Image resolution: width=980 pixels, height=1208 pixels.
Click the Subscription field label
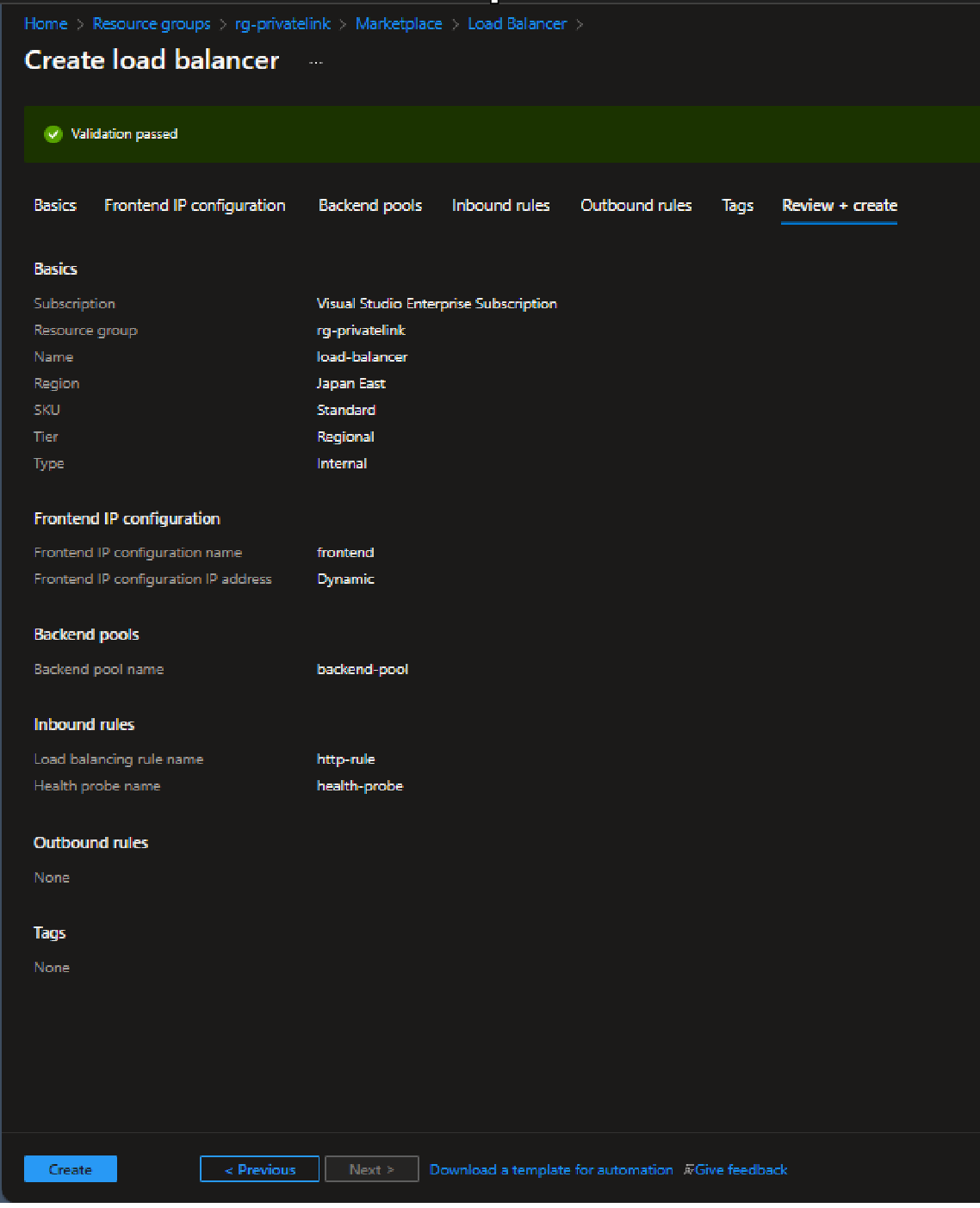coord(74,304)
